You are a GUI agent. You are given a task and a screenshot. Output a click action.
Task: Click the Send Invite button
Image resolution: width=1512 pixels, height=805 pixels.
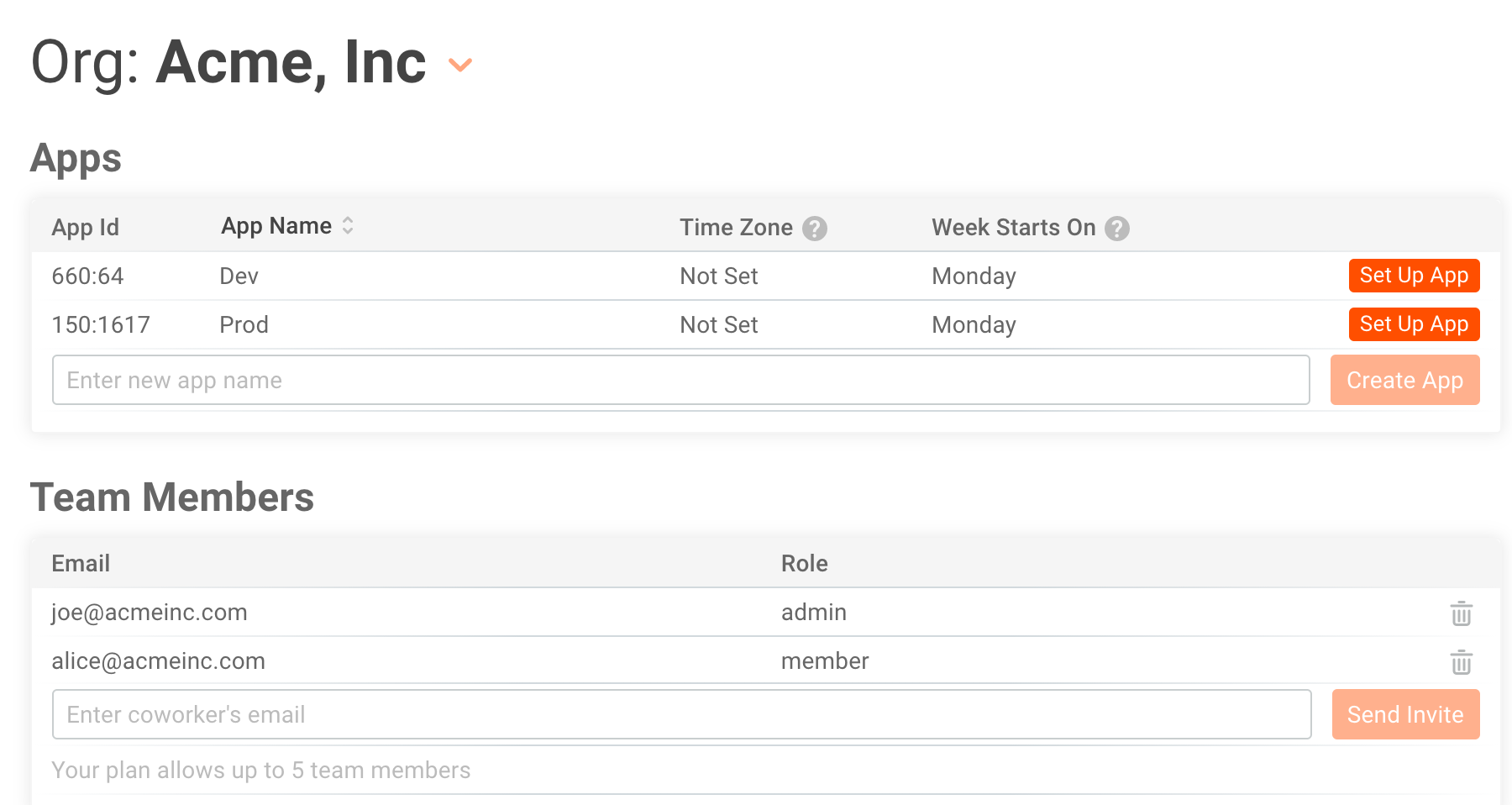coord(1404,715)
